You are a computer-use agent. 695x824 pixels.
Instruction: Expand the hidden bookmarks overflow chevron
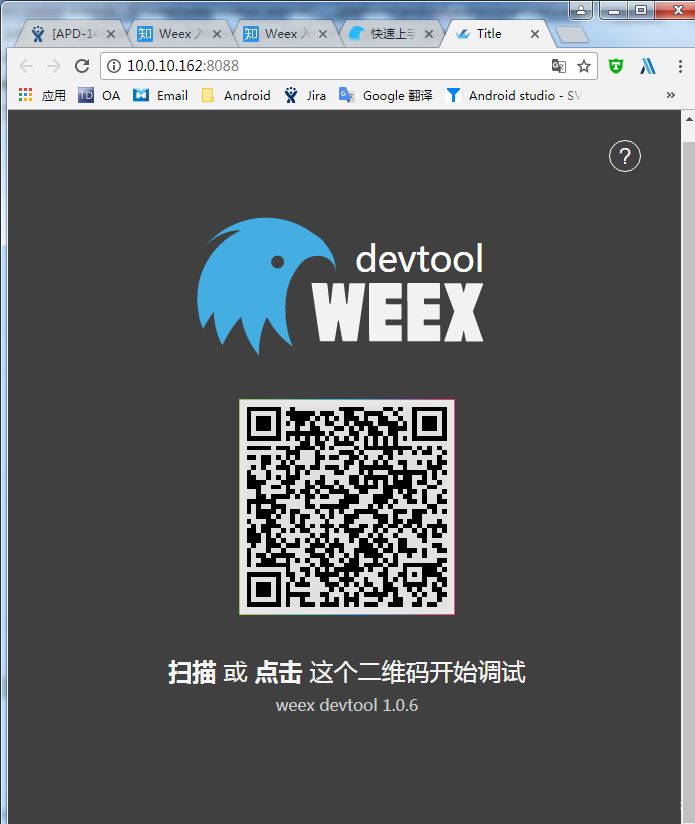point(670,95)
